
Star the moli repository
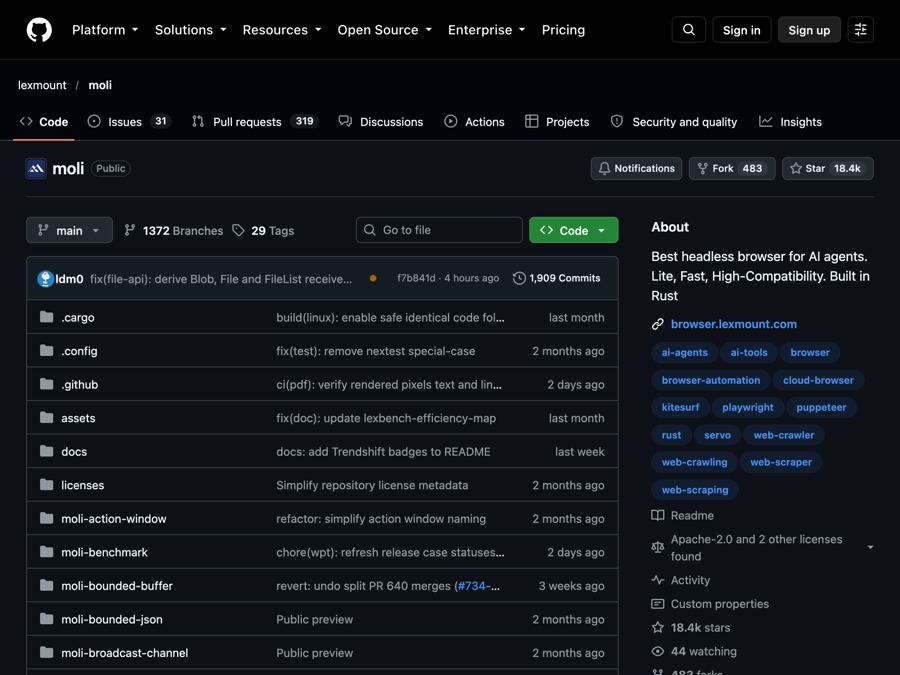coord(828,169)
